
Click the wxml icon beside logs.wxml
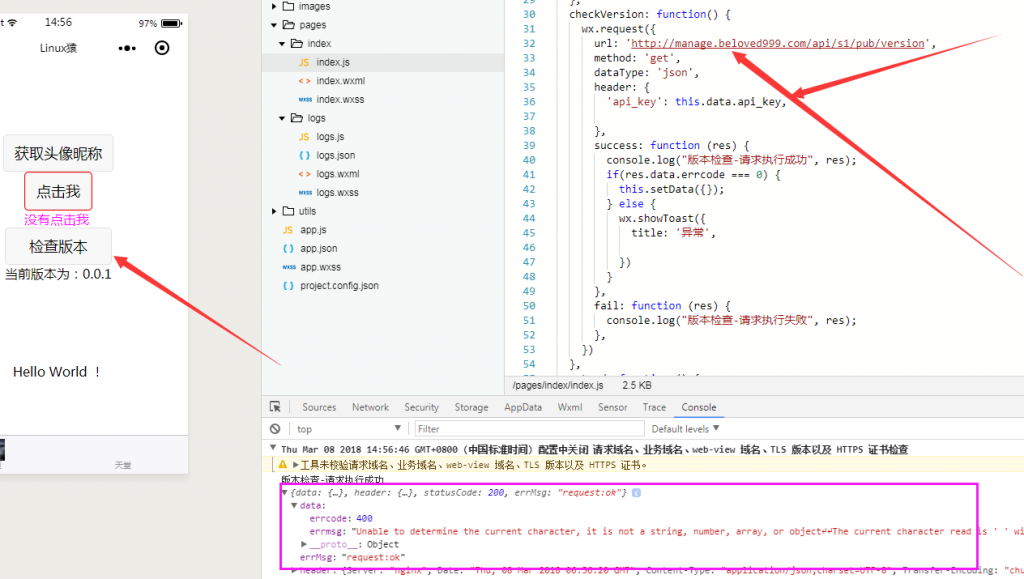coord(304,174)
